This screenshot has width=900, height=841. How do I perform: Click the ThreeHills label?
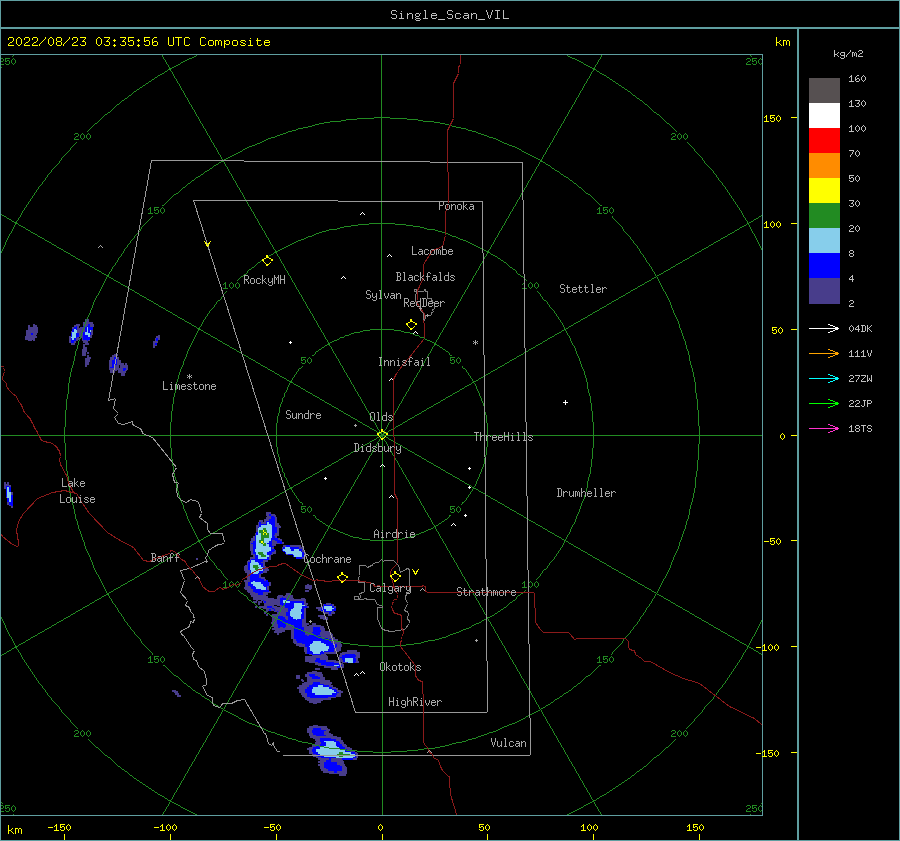[x=503, y=437]
